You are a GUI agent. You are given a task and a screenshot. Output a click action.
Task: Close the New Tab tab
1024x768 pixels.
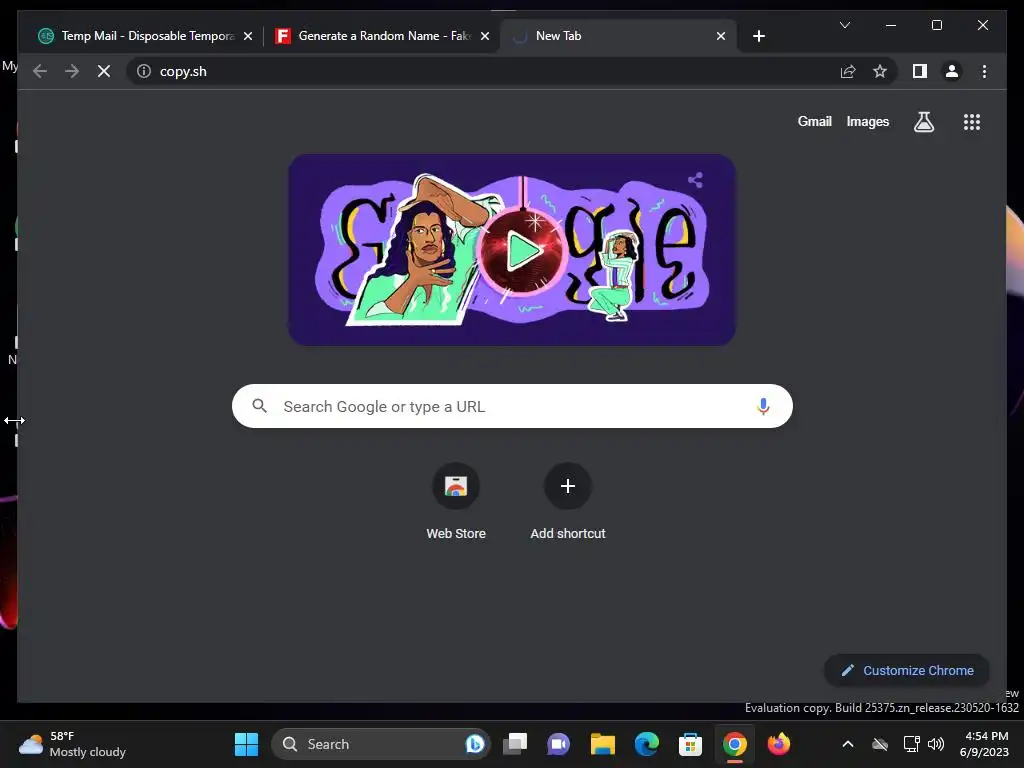pyautogui.click(x=721, y=36)
